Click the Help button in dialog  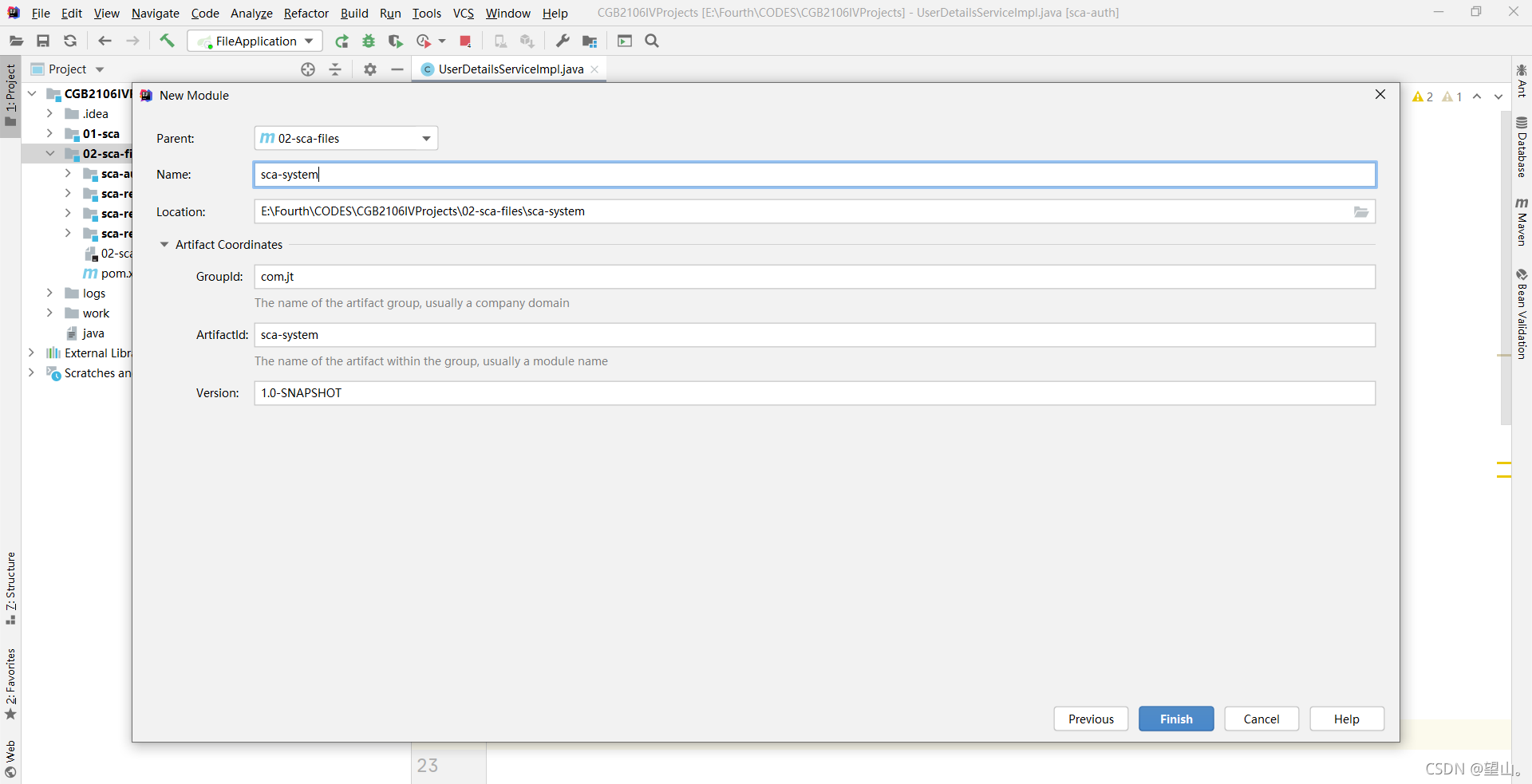pyautogui.click(x=1347, y=719)
